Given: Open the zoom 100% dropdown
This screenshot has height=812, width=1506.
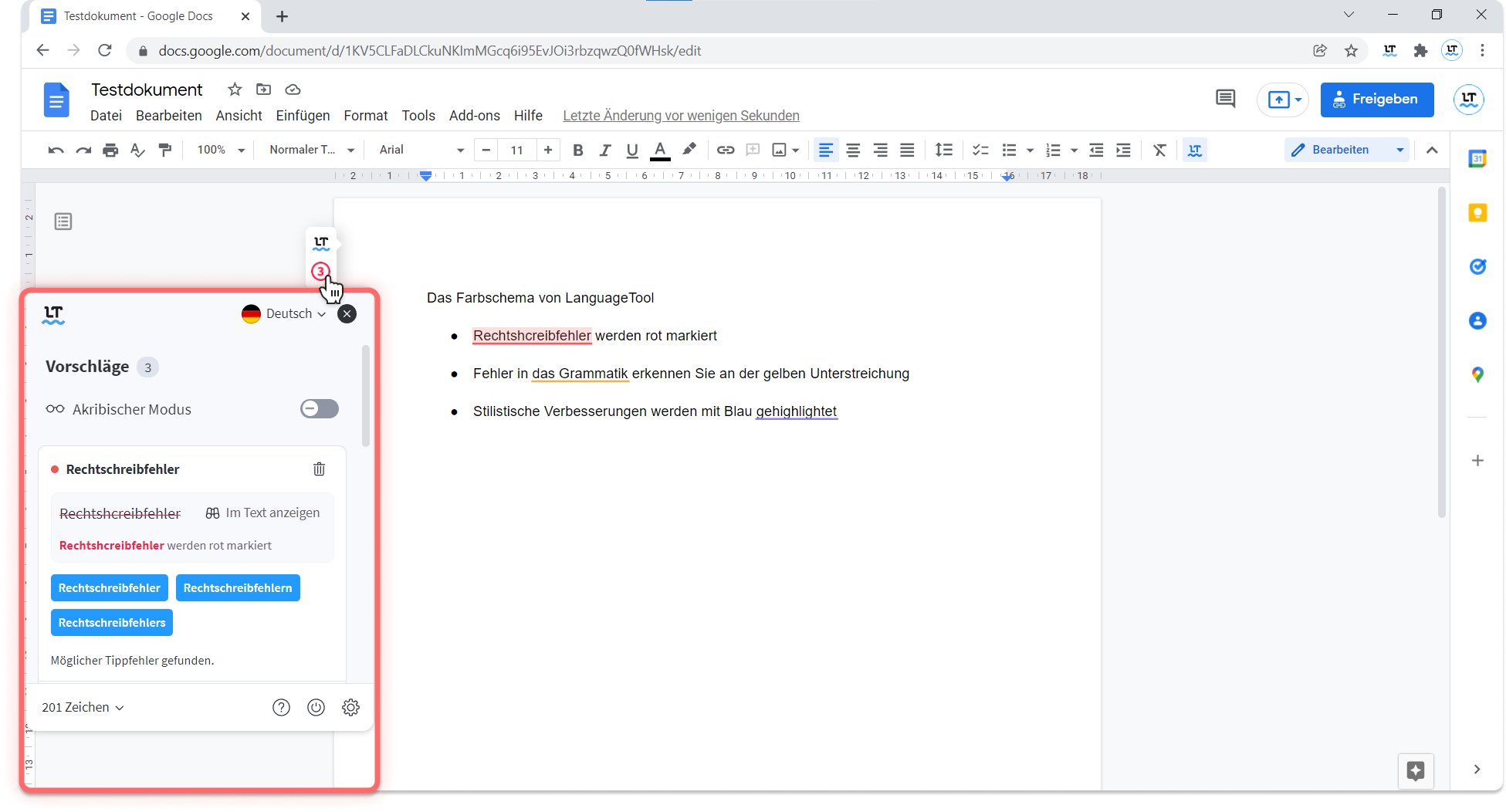Looking at the screenshot, I should 221,150.
